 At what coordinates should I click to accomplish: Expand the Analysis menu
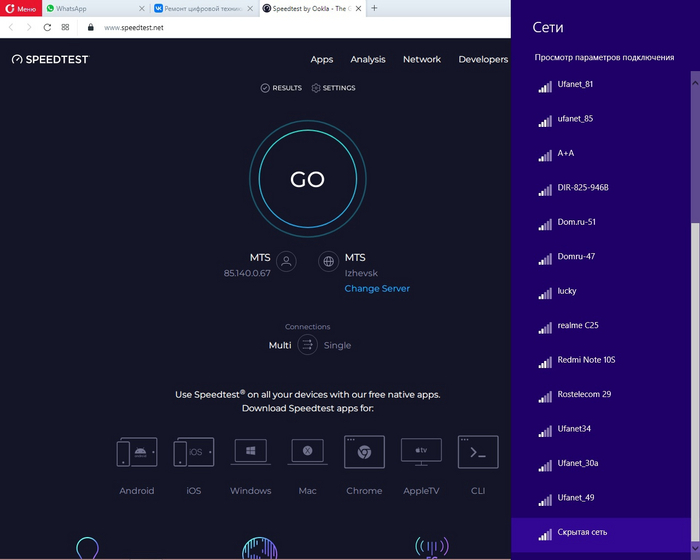click(x=368, y=59)
